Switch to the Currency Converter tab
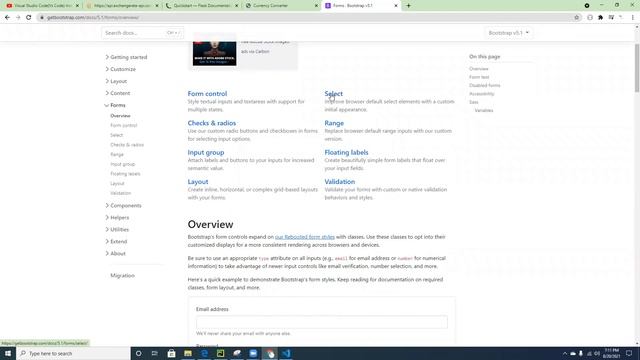This screenshot has width=640, height=360. point(282,6)
